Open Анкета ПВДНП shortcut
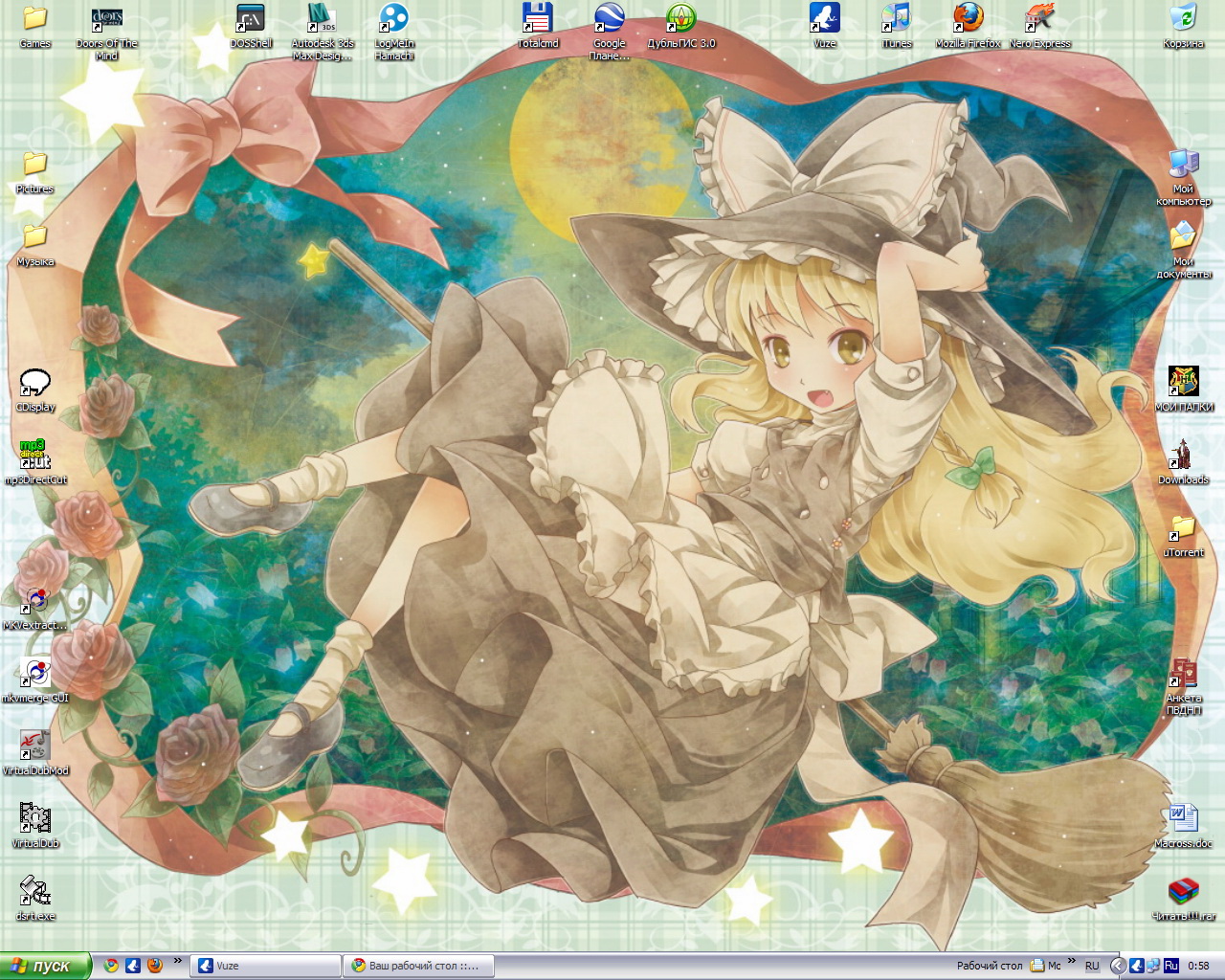This screenshot has height=980, width=1225. [x=1184, y=686]
